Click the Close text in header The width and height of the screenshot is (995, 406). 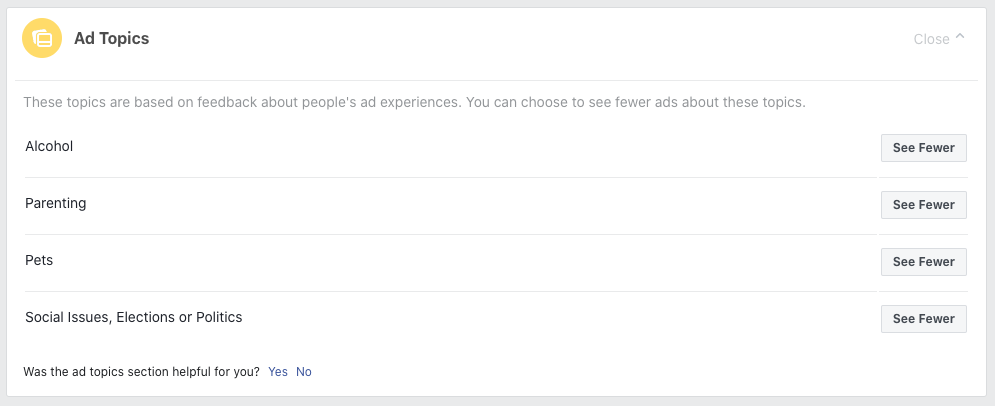coord(931,39)
